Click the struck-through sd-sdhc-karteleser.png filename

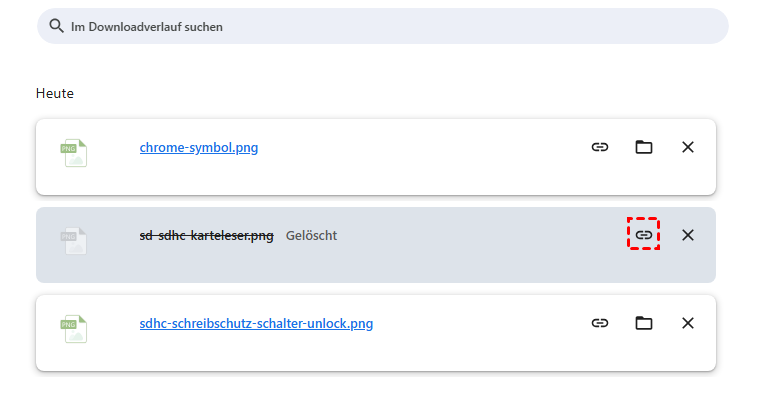pyautogui.click(x=206, y=236)
